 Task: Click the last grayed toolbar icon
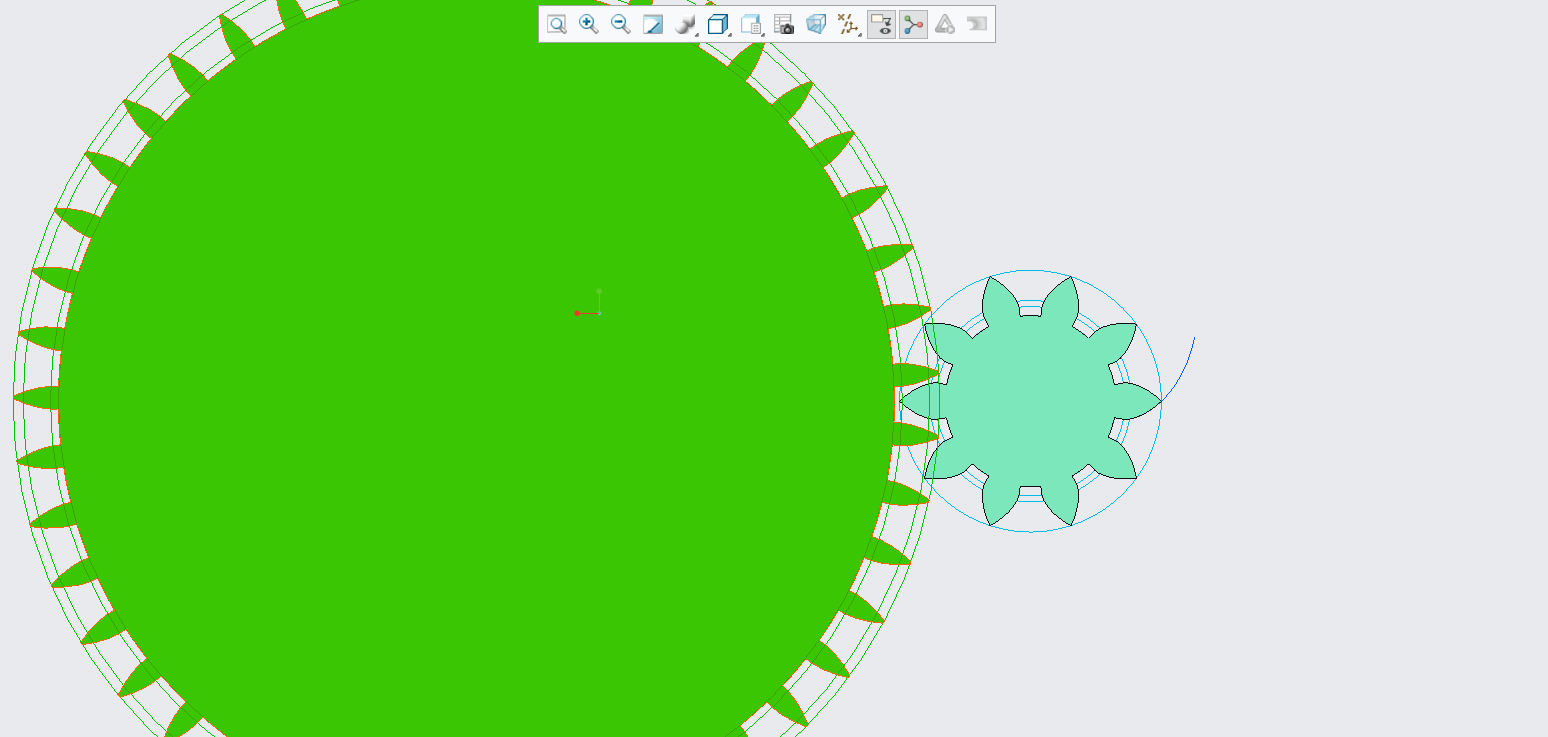tap(977, 24)
